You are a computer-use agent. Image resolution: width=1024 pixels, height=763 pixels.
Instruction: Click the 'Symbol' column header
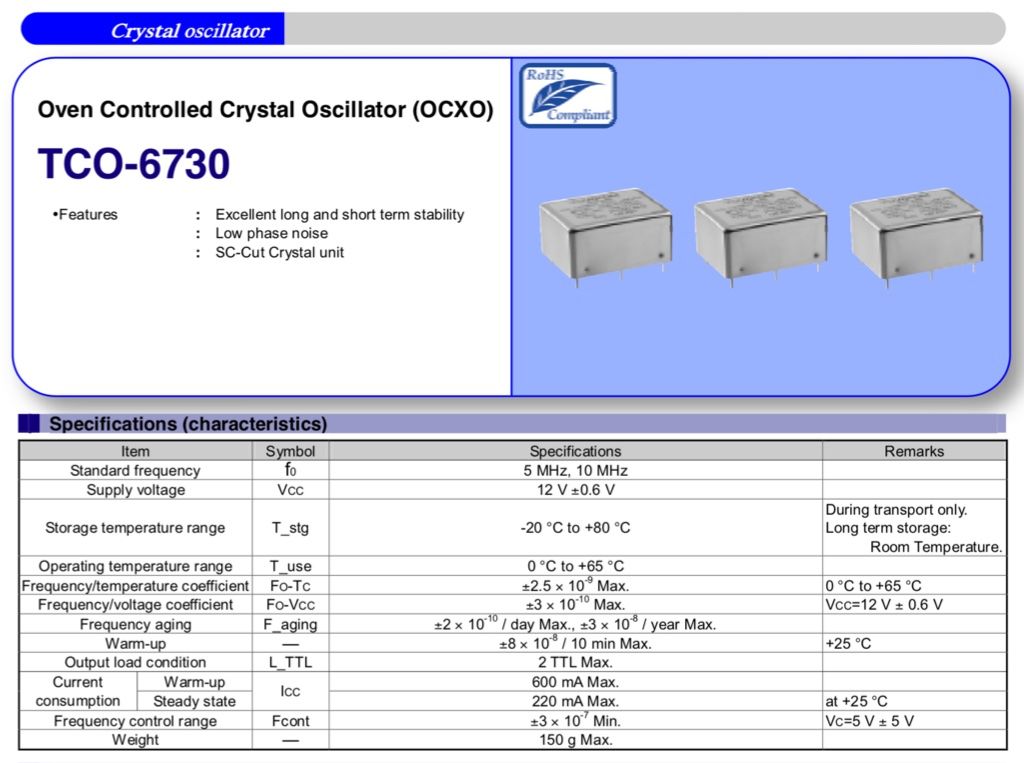click(x=291, y=451)
